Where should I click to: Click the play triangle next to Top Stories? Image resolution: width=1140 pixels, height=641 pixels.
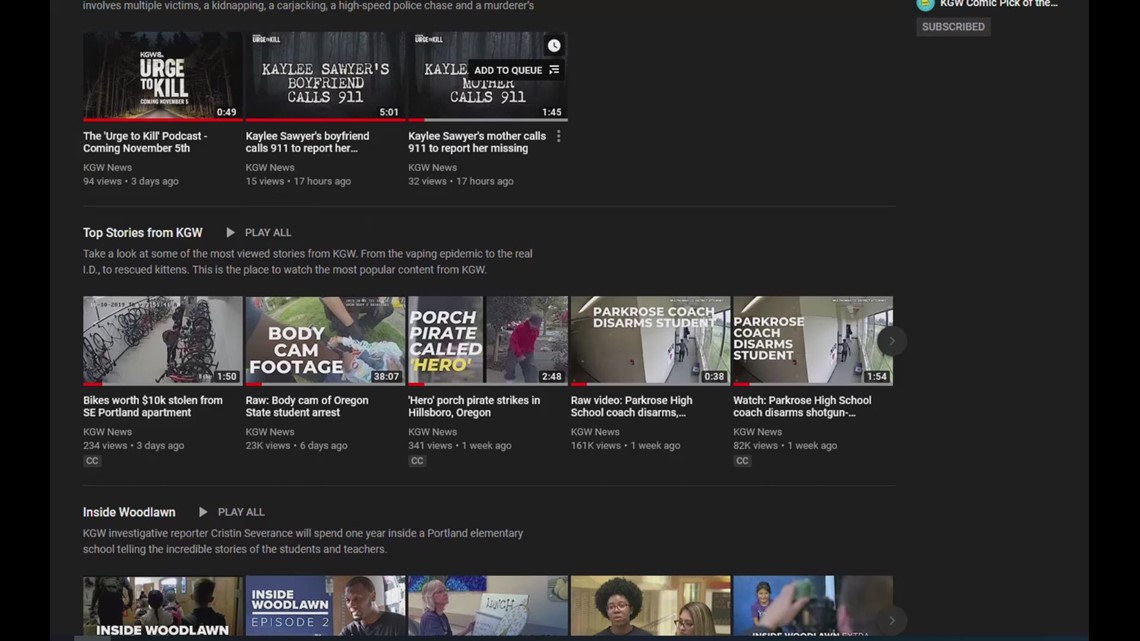[x=231, y=232]
